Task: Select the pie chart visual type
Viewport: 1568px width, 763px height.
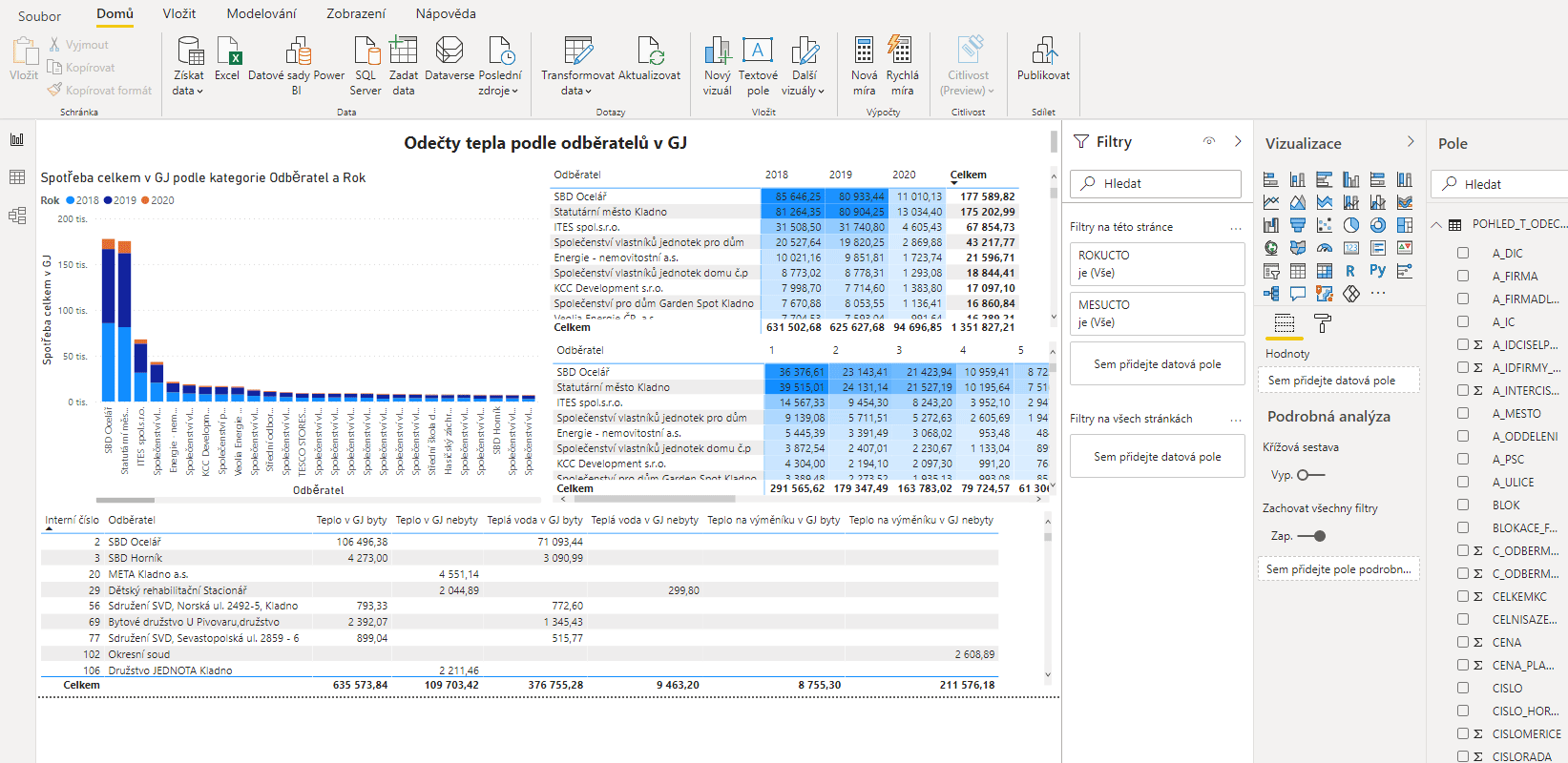Action: (x=1351, y=225)
